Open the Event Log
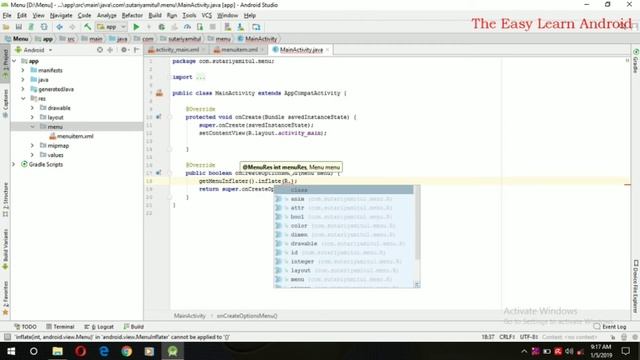The image size is (640, 360). (x=610, y=327)
